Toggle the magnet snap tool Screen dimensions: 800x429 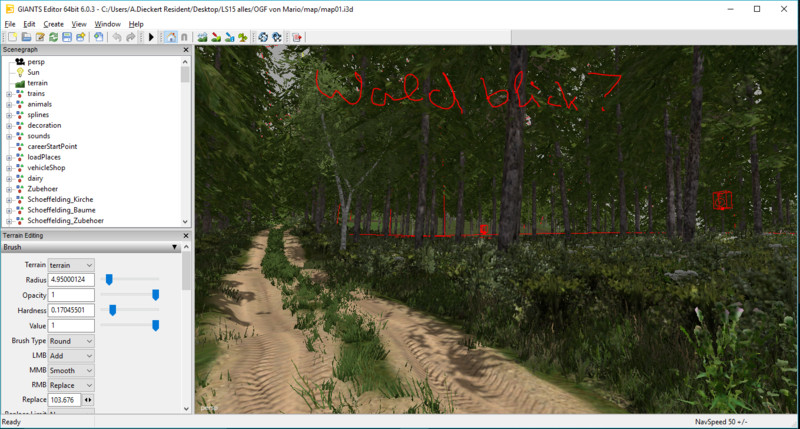pos(184,37)
